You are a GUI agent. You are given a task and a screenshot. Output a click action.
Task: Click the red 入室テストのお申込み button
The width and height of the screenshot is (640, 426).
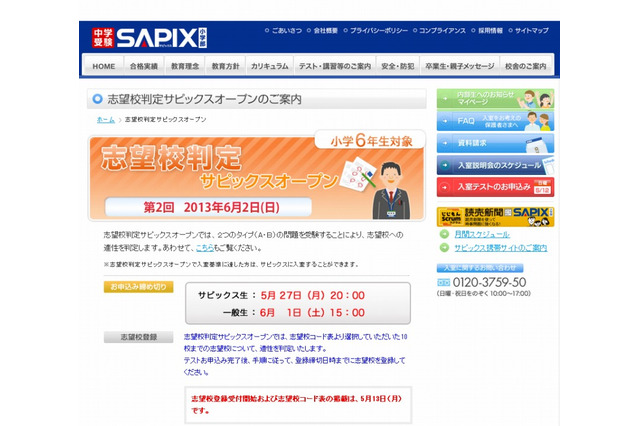click(495, 187)
